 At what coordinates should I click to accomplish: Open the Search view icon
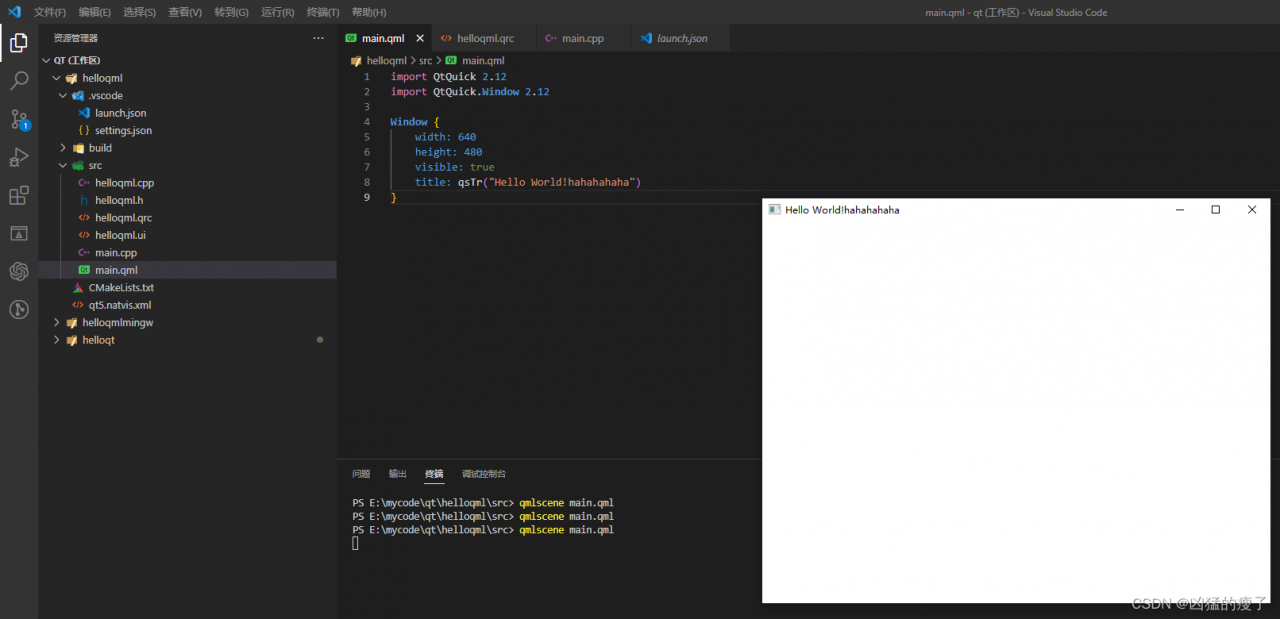[x=18, y=81]
